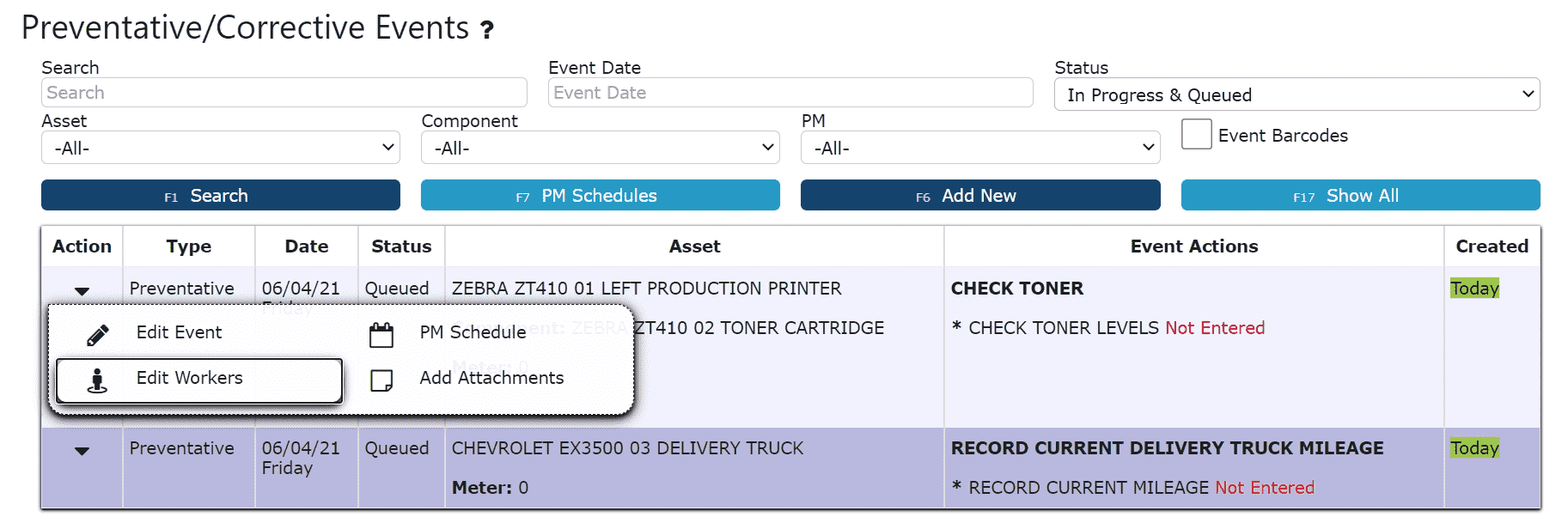Viewport: 1568px width, 523px height.
Task: Open the Asset filter dropdown
Action: pyautogui.click(x=221, y=148)
